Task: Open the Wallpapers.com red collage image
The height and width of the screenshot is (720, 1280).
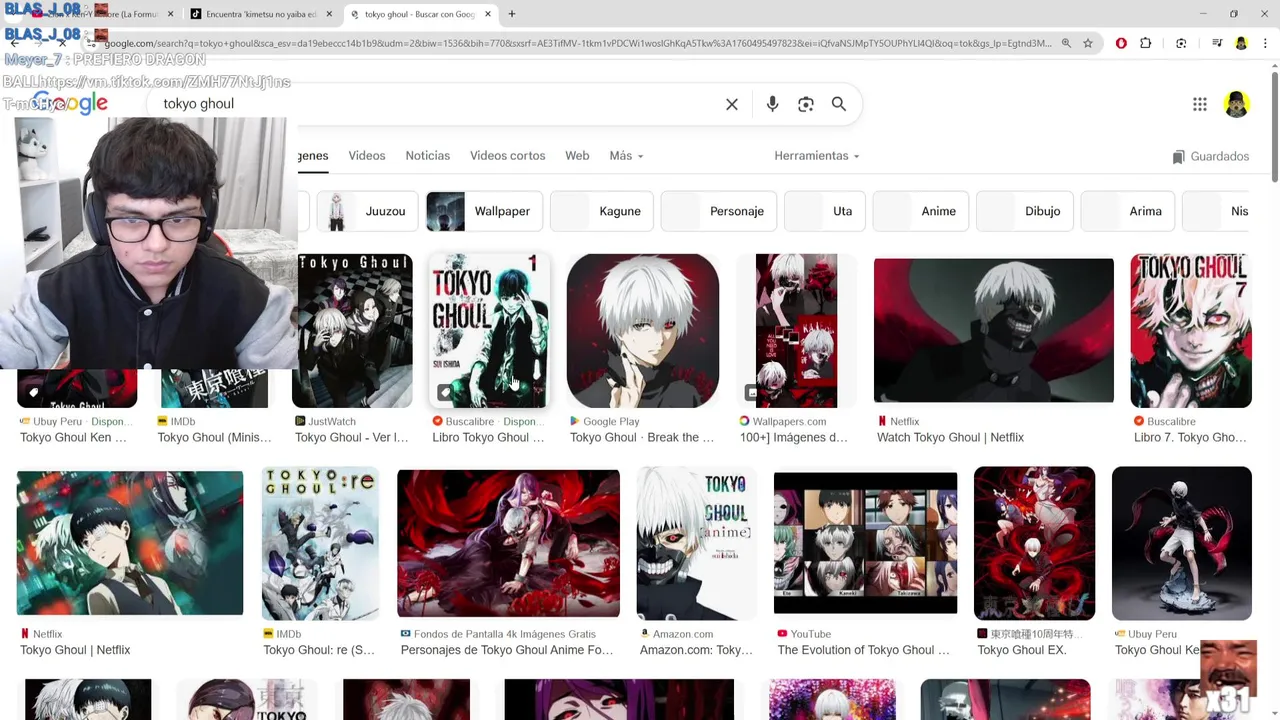Action: coord(796,330)
